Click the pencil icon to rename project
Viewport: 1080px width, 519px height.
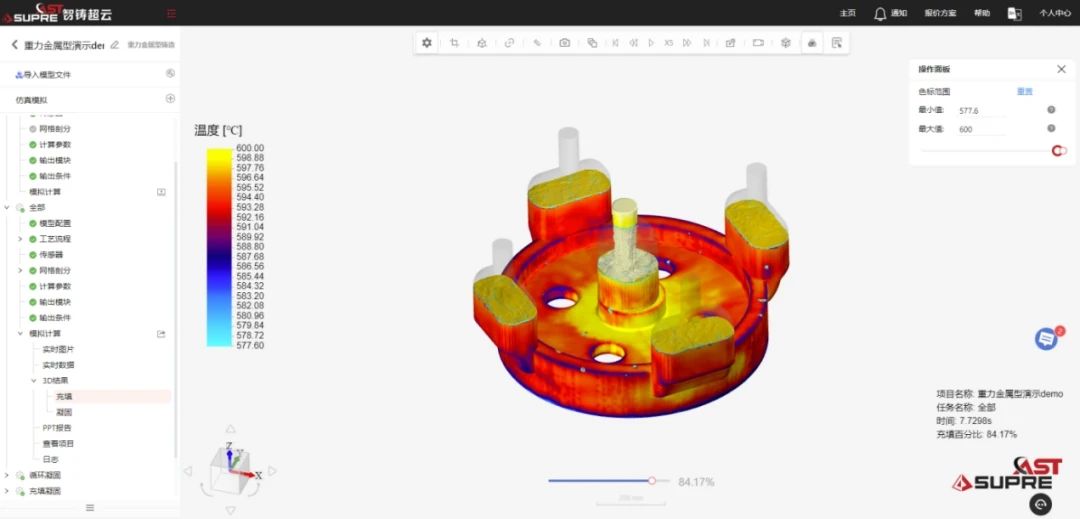pos(115,45)
